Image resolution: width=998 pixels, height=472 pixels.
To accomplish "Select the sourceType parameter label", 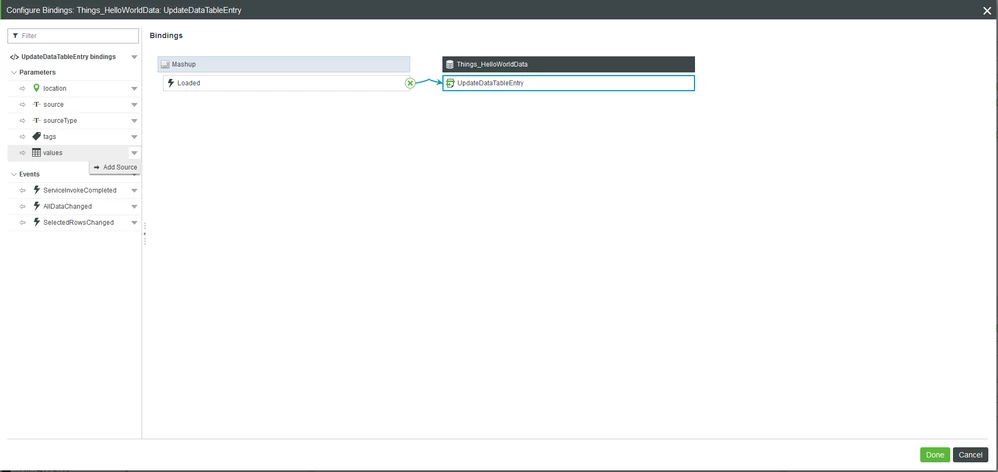I will tap(60, 120).
